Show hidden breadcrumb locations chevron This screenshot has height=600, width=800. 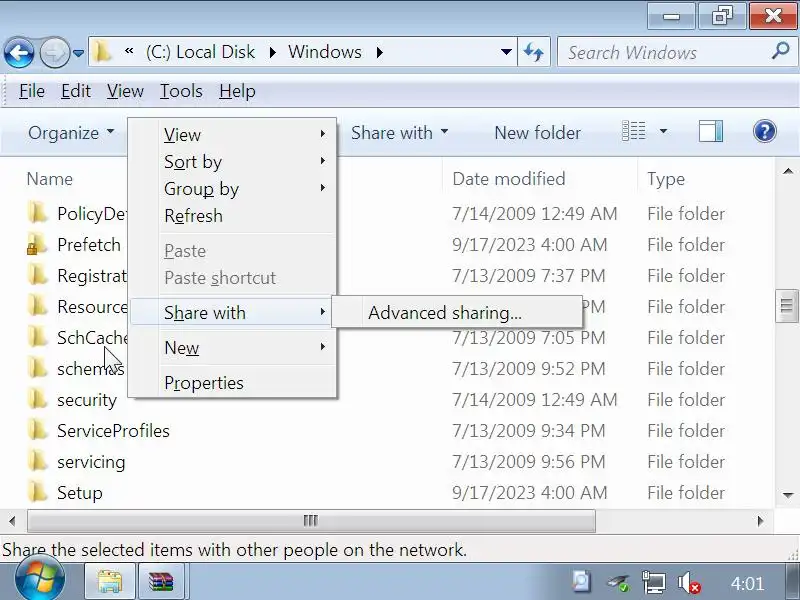pos(129,51)
